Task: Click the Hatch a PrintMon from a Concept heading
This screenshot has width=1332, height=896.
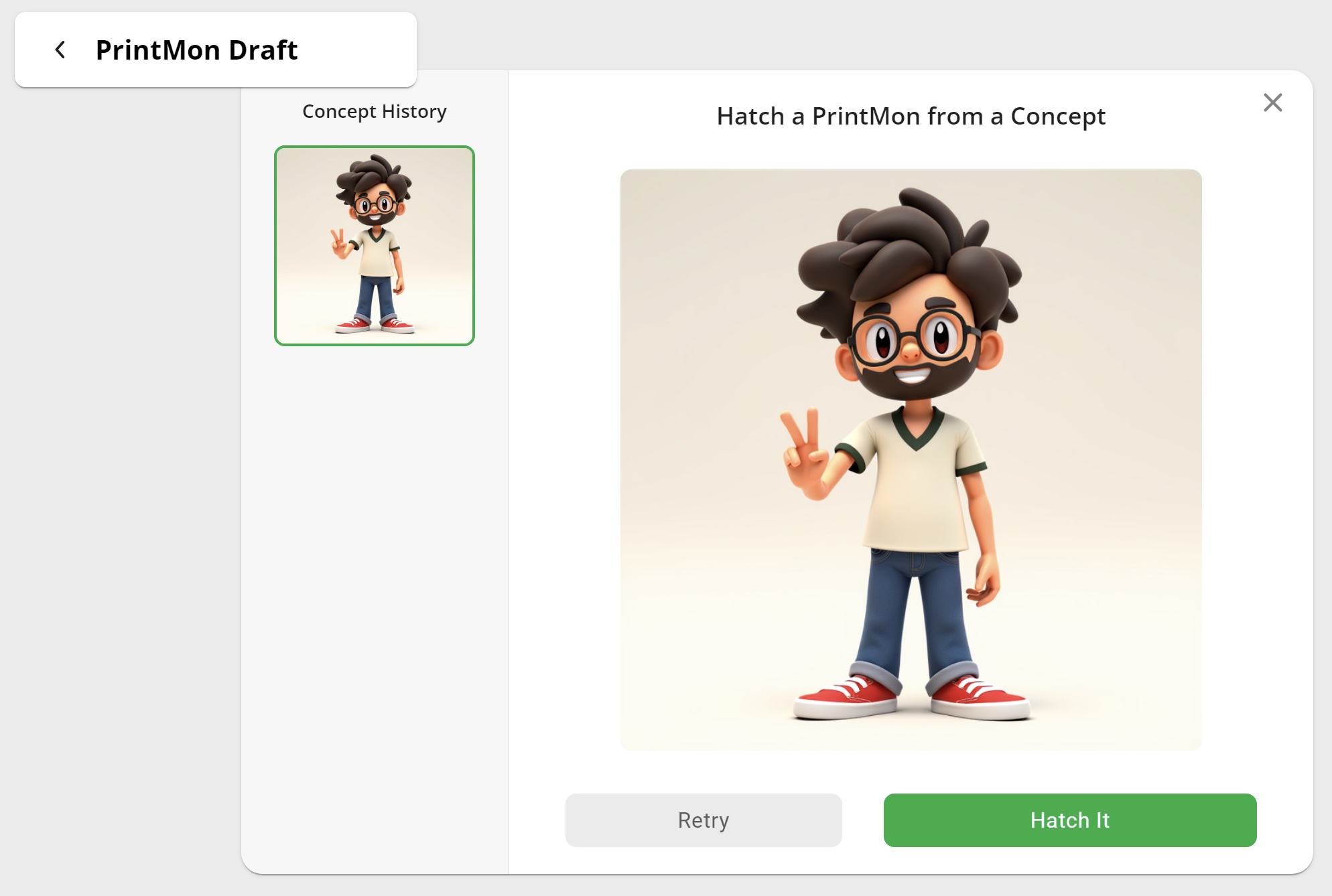Action: (911, 117)
